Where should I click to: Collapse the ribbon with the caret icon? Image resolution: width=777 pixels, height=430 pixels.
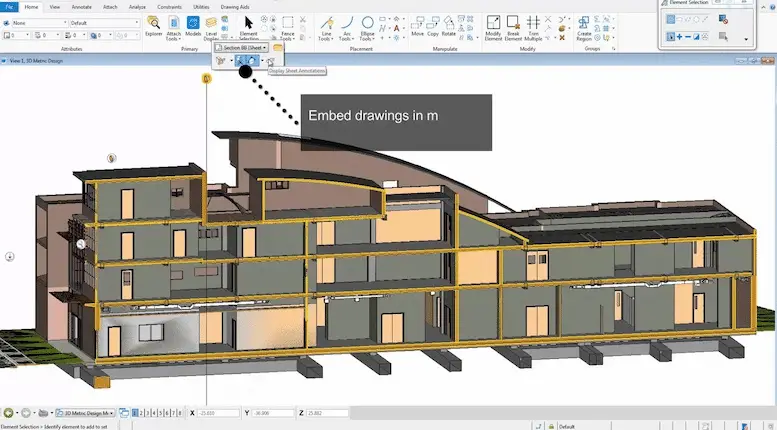(x=764, y=7)
